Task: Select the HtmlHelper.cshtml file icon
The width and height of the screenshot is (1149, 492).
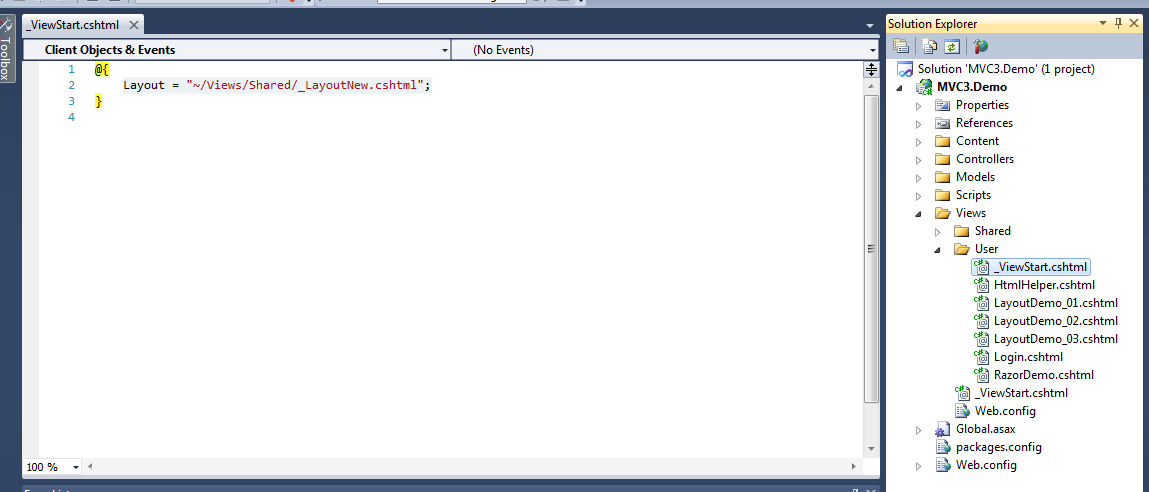Action: pyautogui.click(x=981, y=284)
